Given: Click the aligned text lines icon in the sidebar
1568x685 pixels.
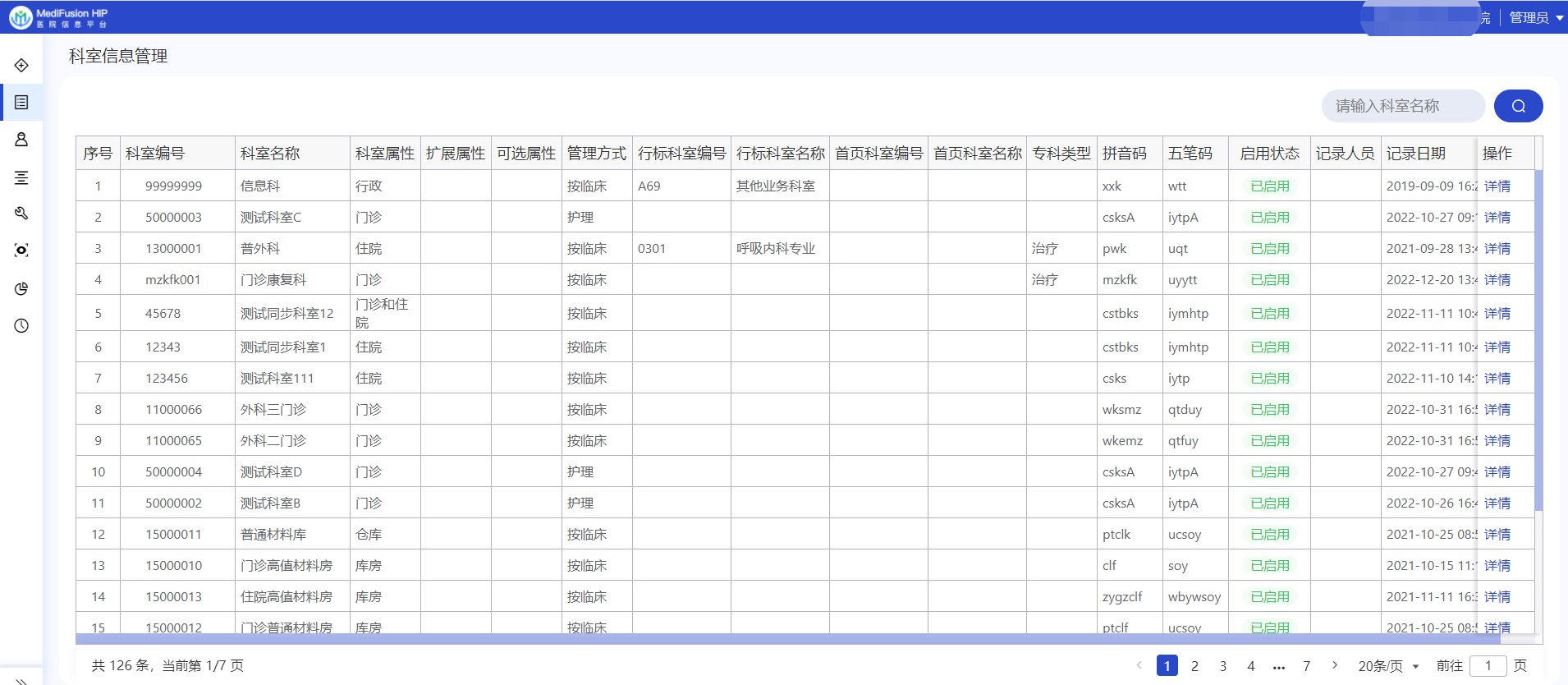Looking at the screenshot, I should pyautogui.click(x=21, y=177).
